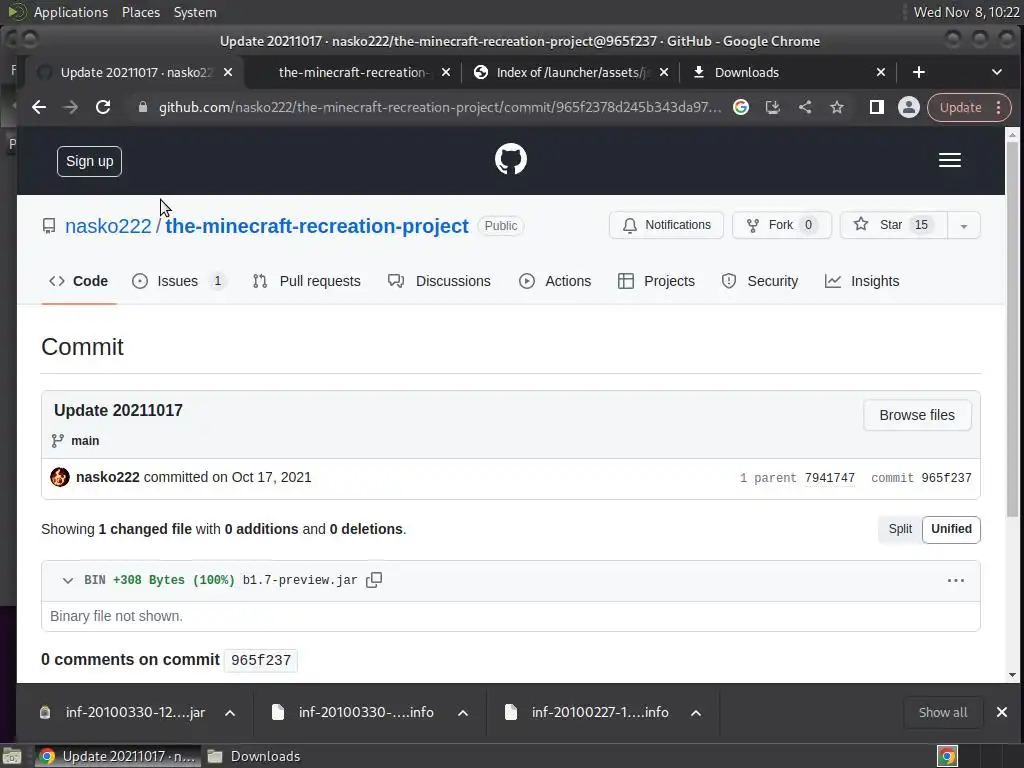The width and height of the screenshot is (1024, 768).
Task: Open the Chrome Update menu button
Action: click(x=969, y=108)
